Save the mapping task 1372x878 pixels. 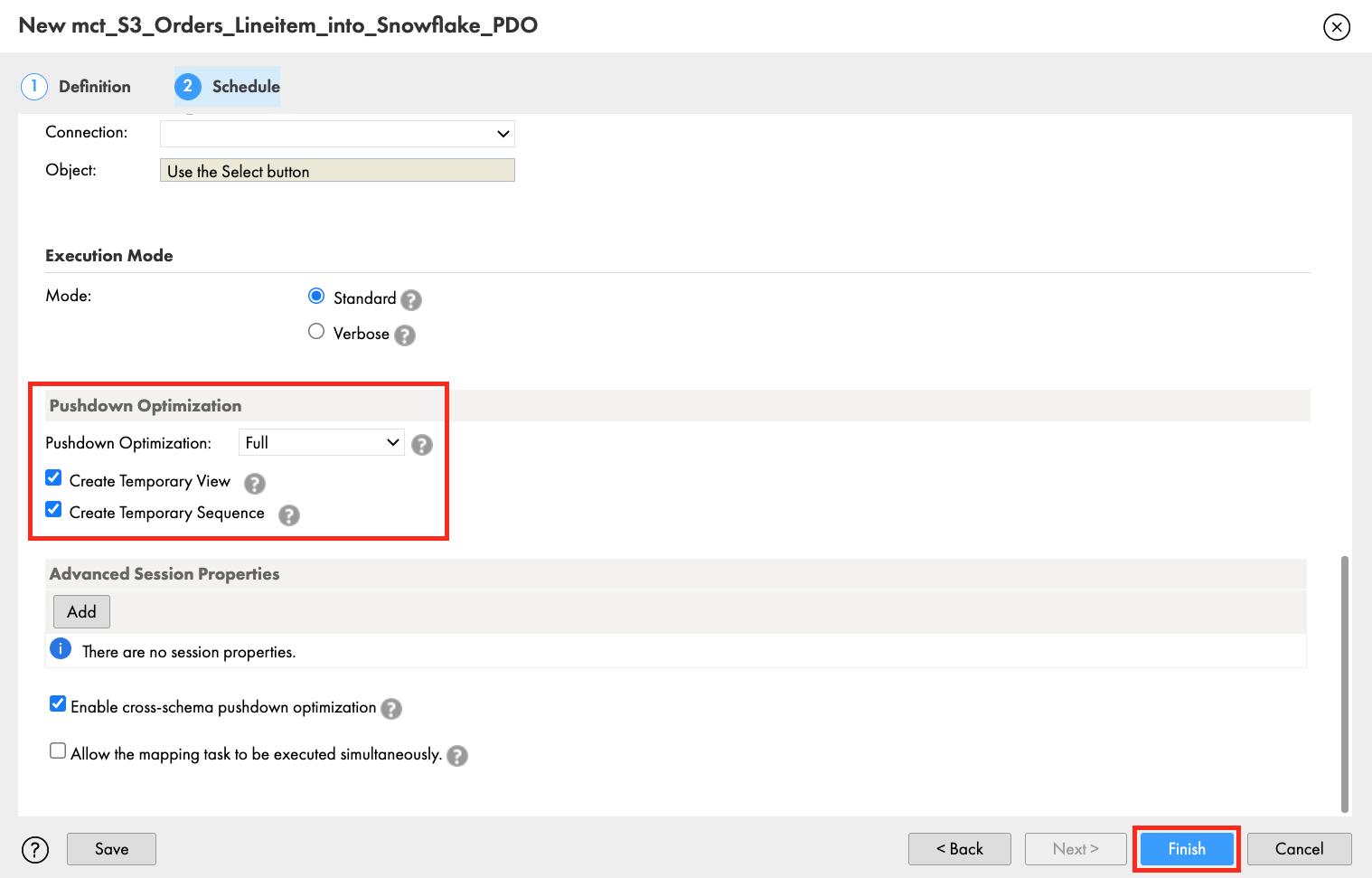tap(111, 849)
